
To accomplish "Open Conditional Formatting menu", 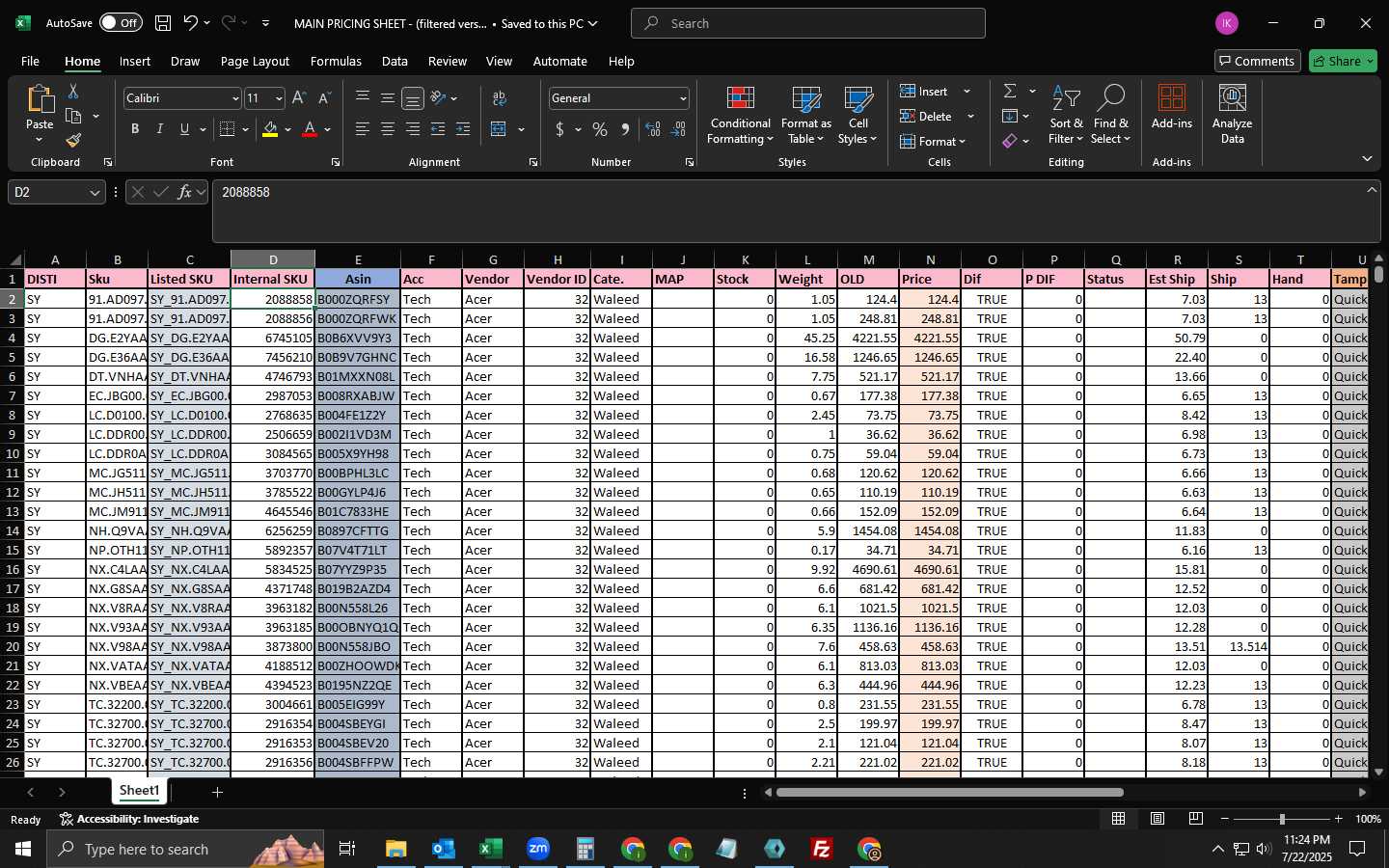I will tap(740, 115).
